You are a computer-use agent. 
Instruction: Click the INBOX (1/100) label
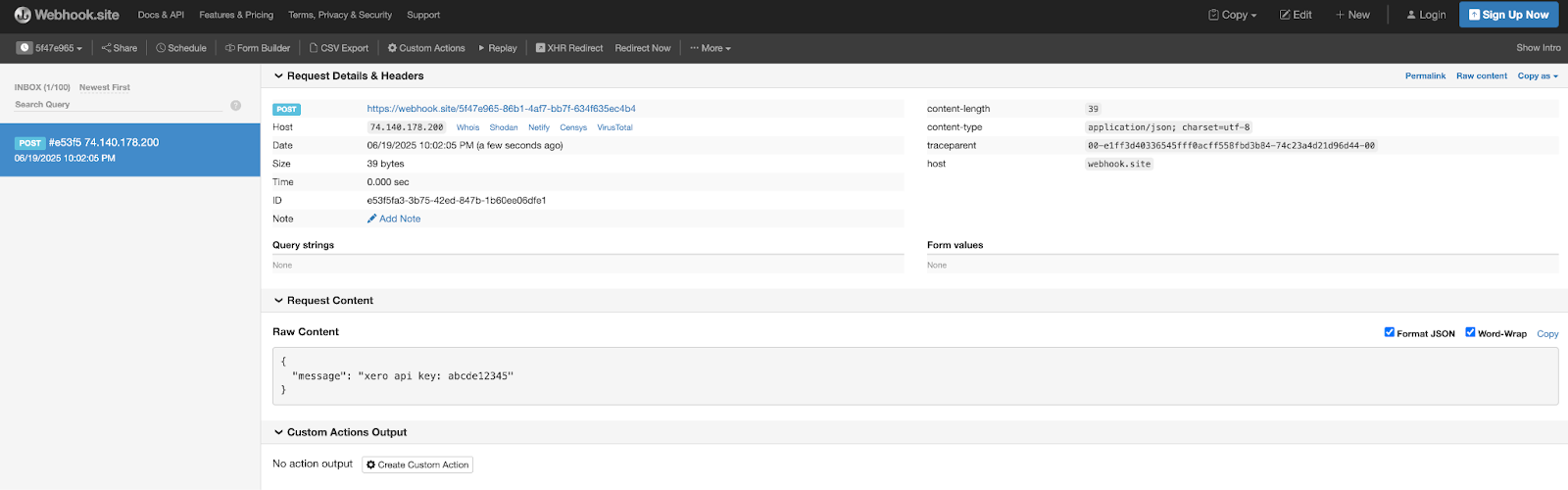point(42,87)
